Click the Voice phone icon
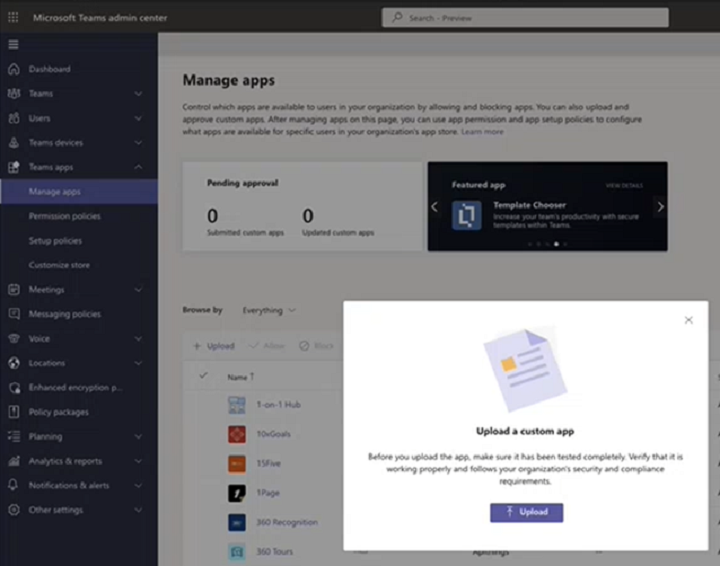This screenshot has height=566, width=720. pyautogui.click(x=13, y=338)
